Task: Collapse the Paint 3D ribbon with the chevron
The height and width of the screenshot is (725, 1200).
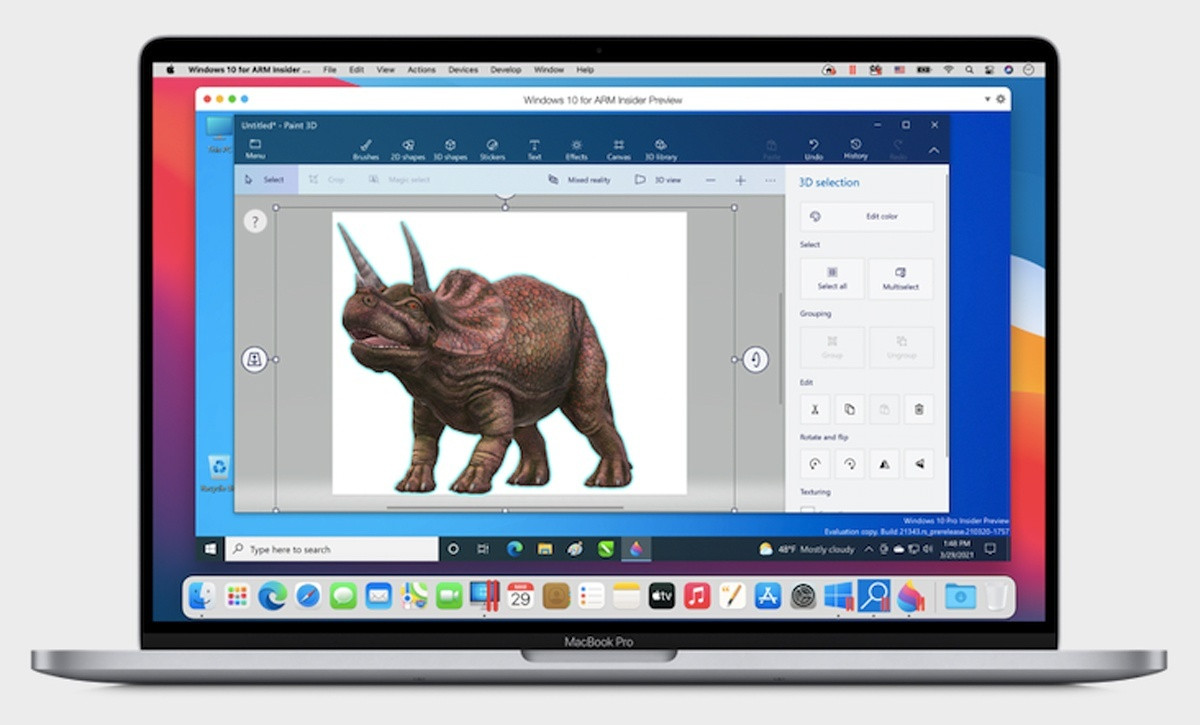Action: point(934,150)
